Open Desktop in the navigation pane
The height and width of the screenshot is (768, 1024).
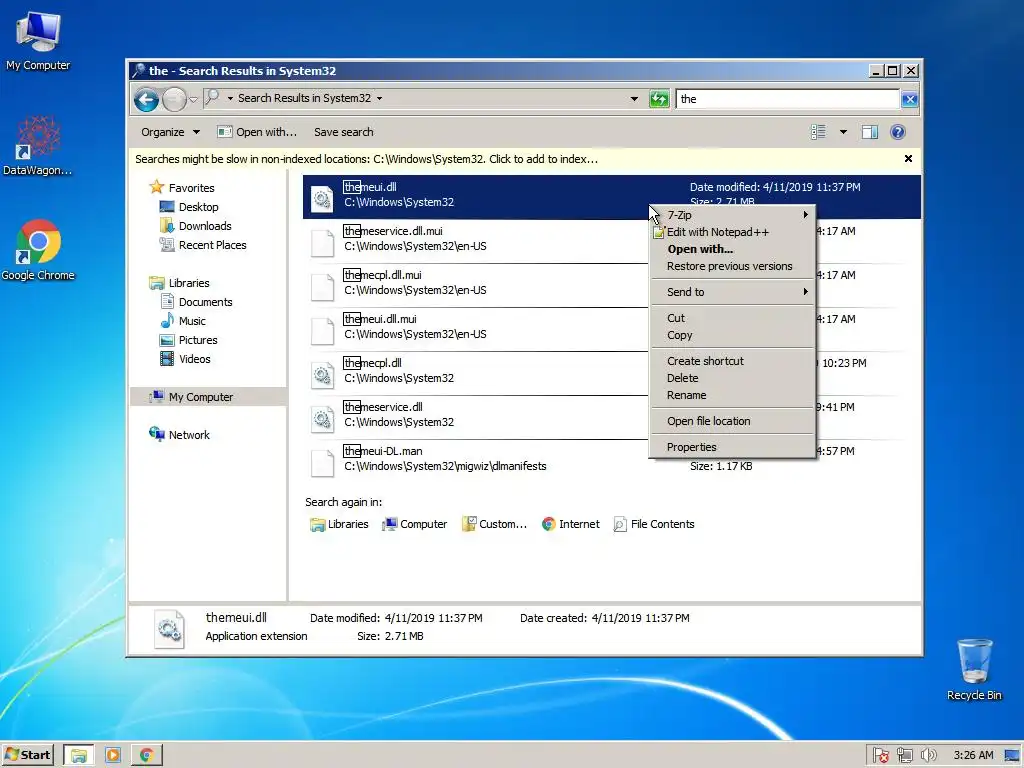point(198,207)
